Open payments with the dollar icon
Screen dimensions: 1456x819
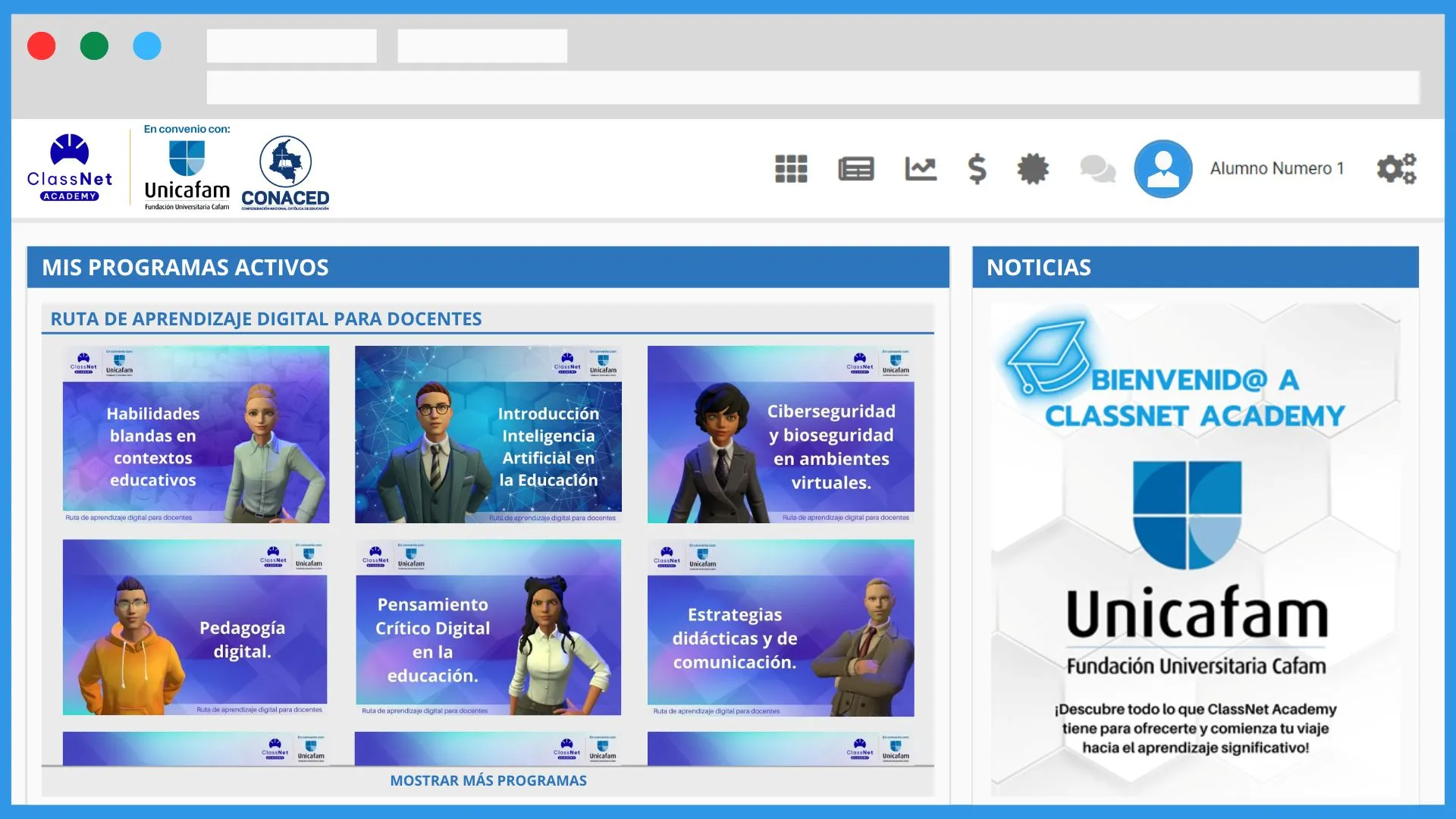click(977, 168)
